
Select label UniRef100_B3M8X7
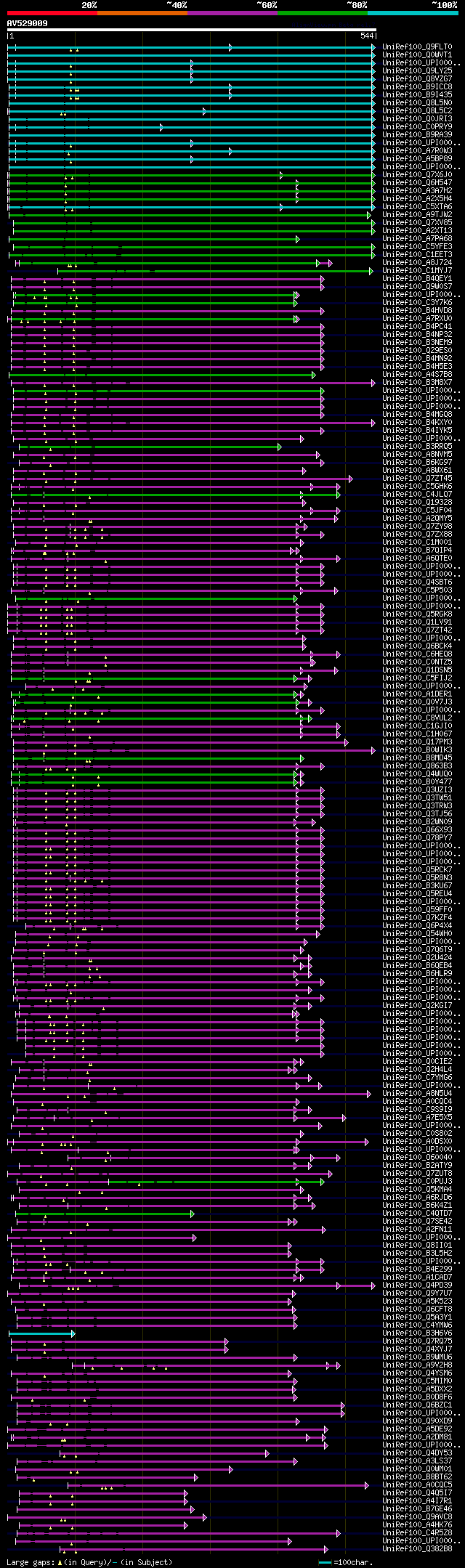[417, 383]
